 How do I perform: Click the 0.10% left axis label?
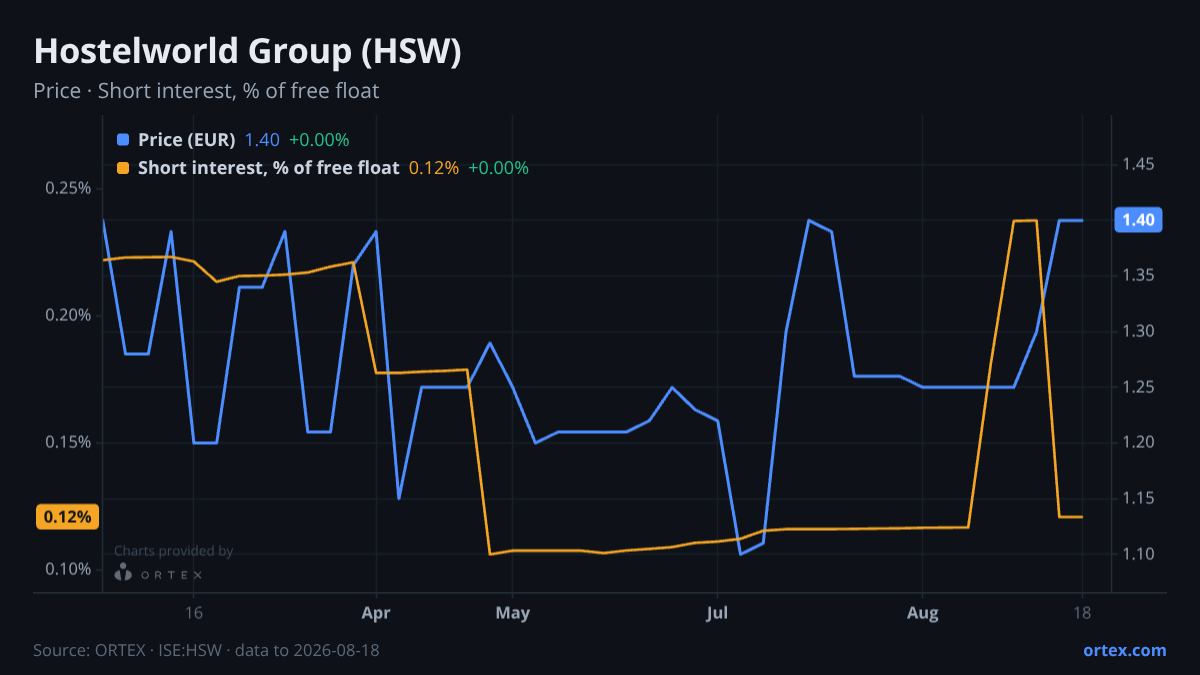tap(68, 569)
